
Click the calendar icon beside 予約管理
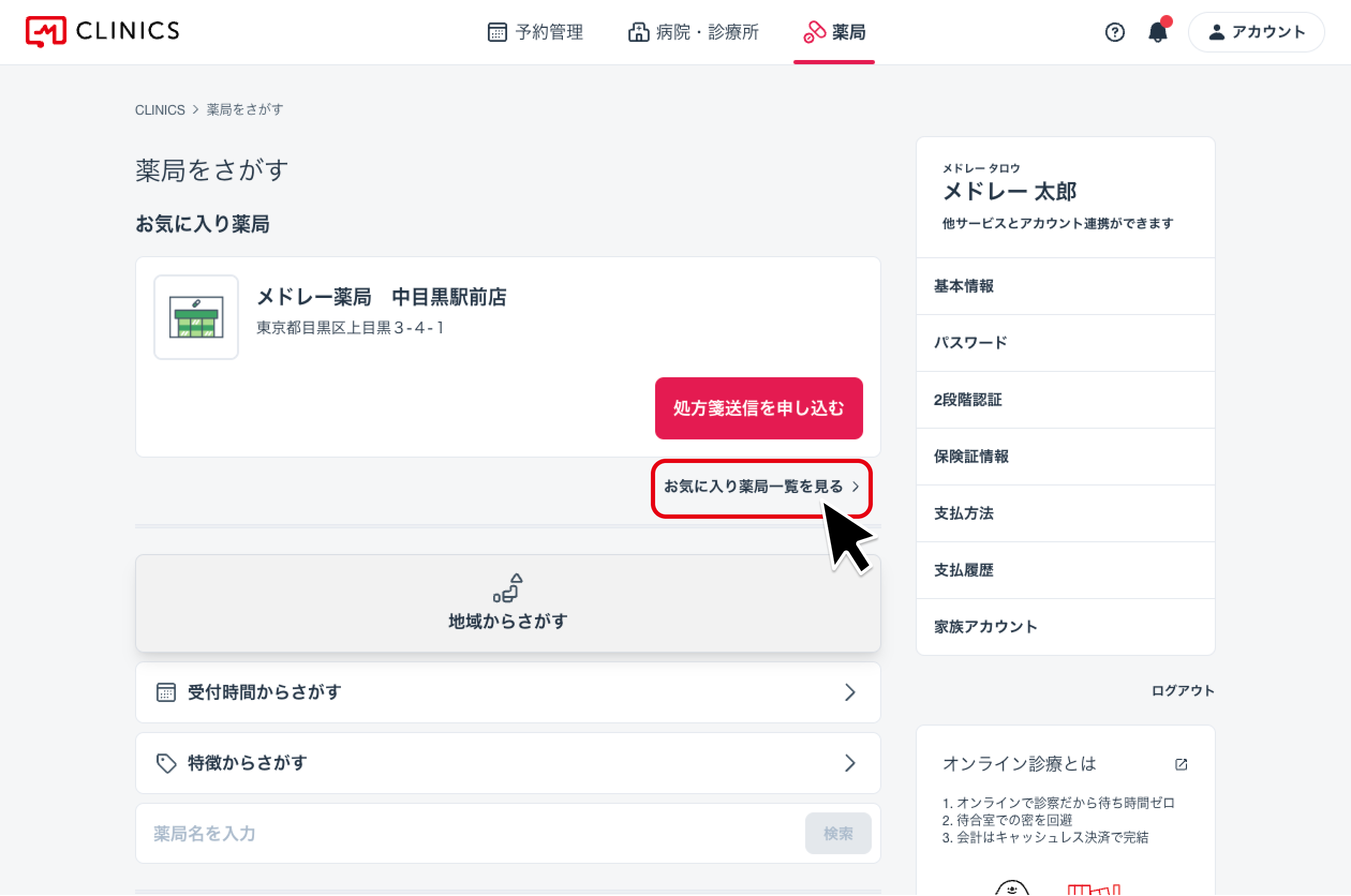[496, 32]
